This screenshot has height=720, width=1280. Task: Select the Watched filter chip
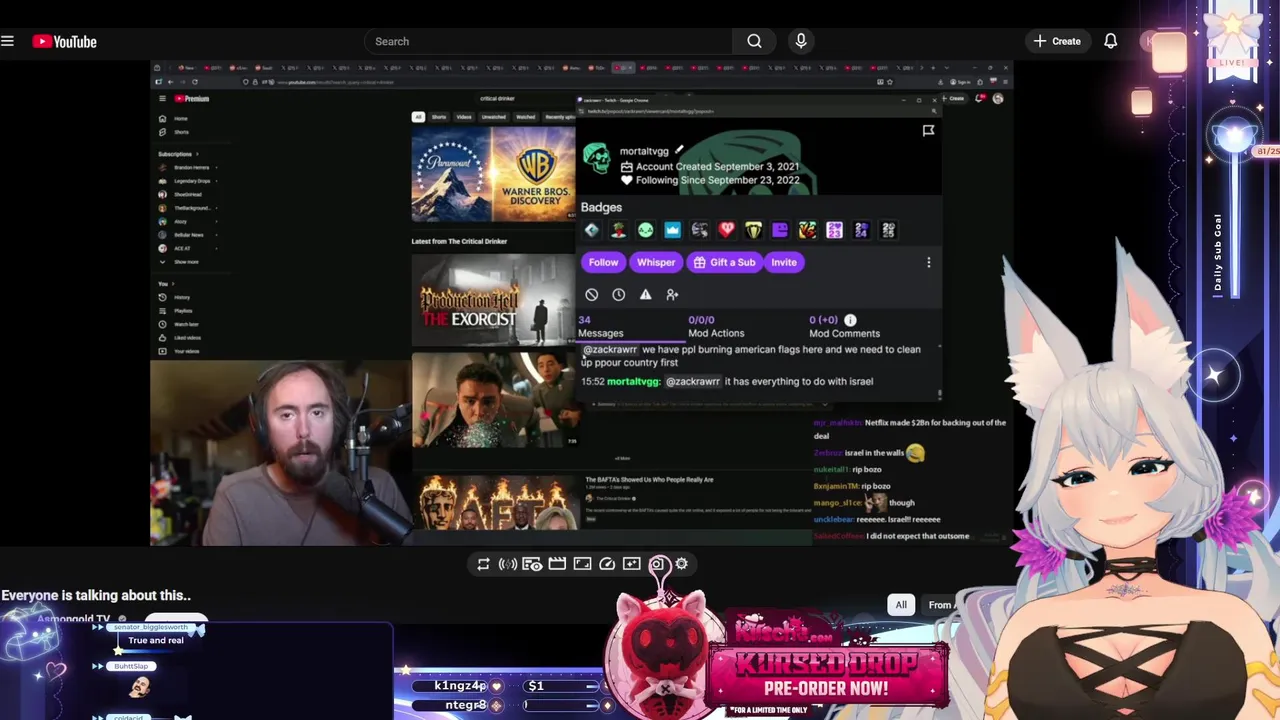525,117
